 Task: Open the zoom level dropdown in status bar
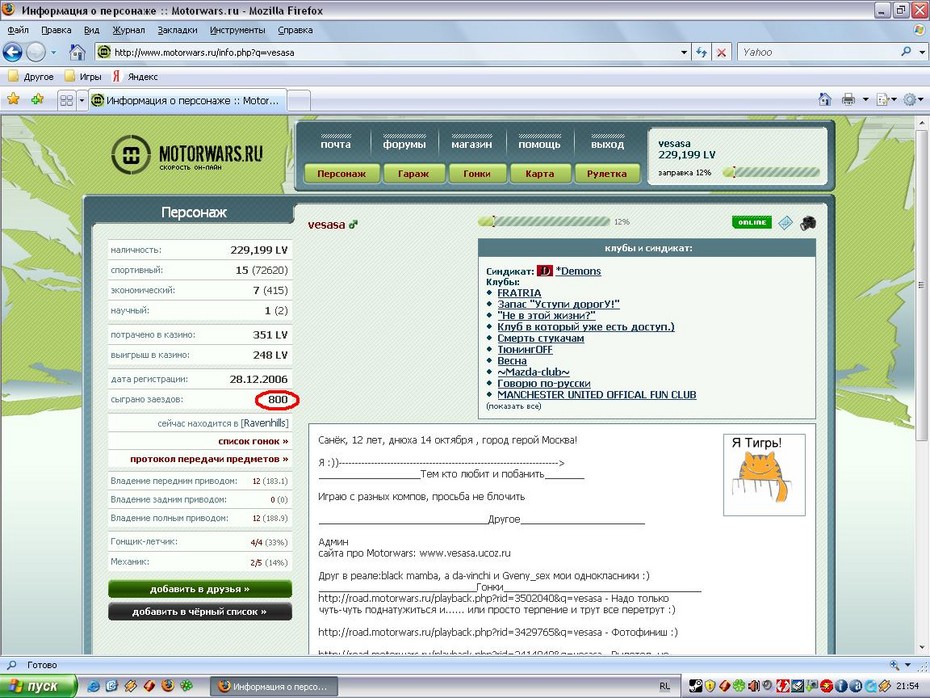click(907, 665)
